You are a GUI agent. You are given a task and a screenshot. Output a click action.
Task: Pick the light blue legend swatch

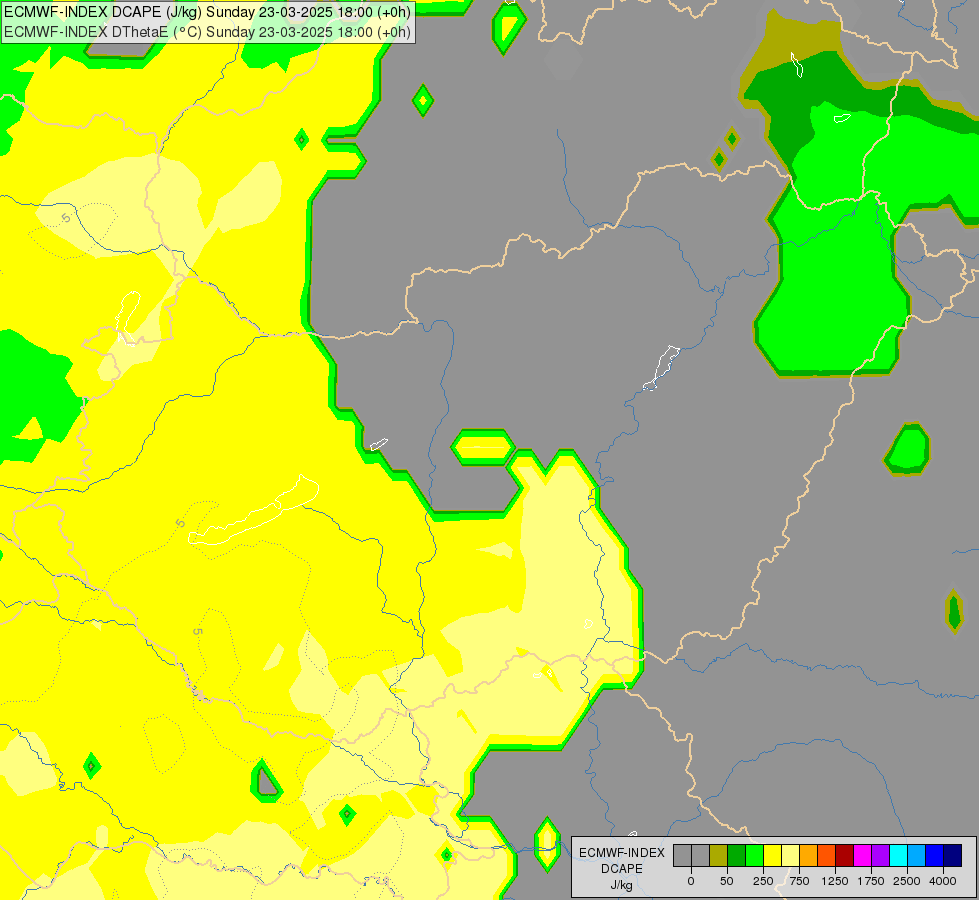click(x=917, y=856)
